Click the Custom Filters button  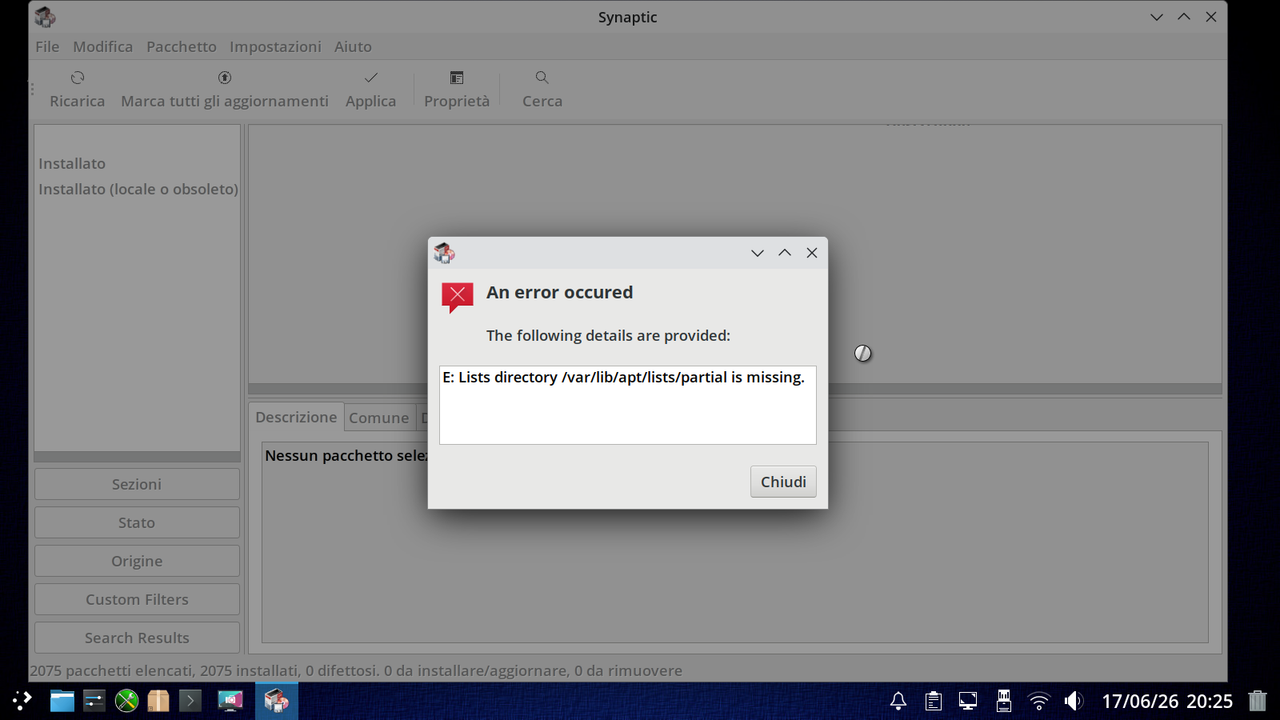click(137, 600)
